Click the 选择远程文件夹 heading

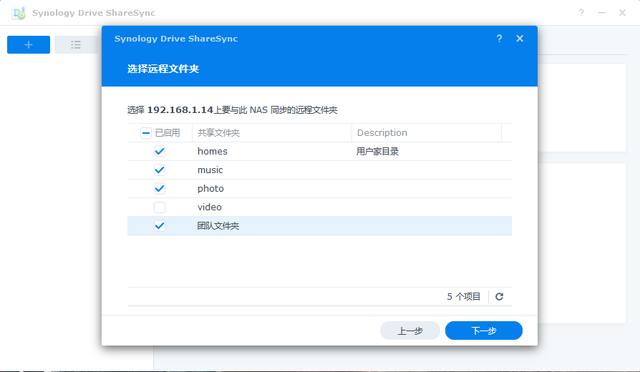point(163,69)
